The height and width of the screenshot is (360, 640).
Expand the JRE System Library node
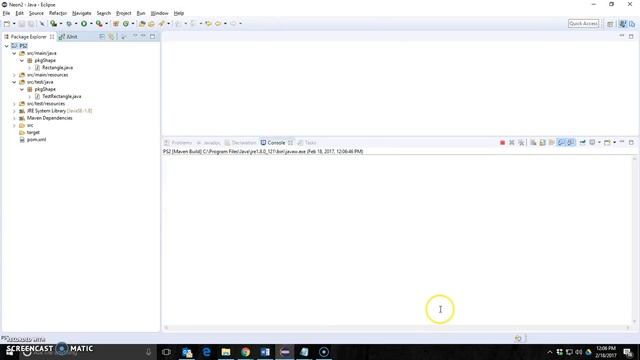[x=14, y=111]
